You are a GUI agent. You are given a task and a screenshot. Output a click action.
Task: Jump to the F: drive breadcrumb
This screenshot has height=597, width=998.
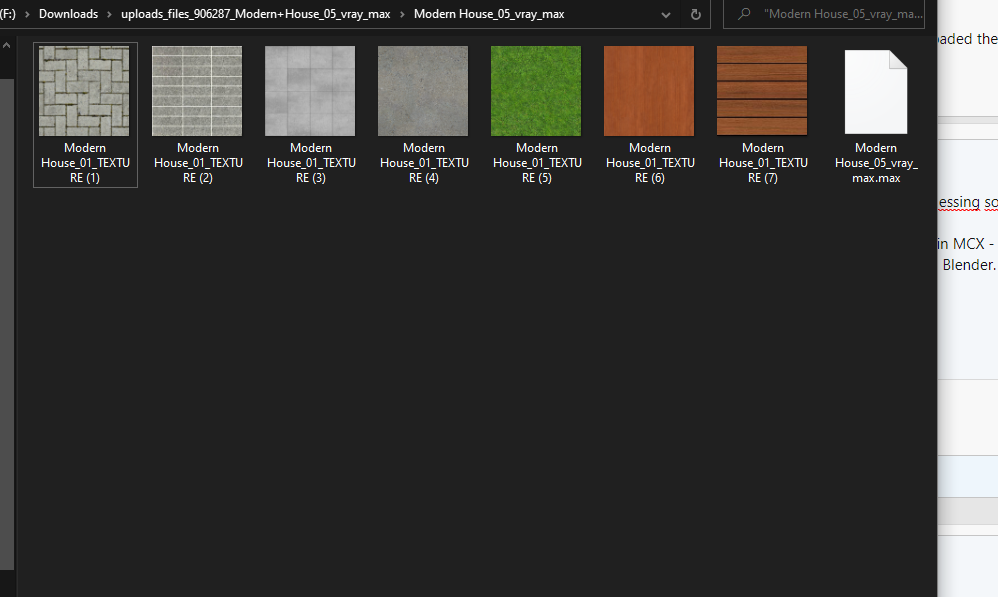tap(8, 14)
